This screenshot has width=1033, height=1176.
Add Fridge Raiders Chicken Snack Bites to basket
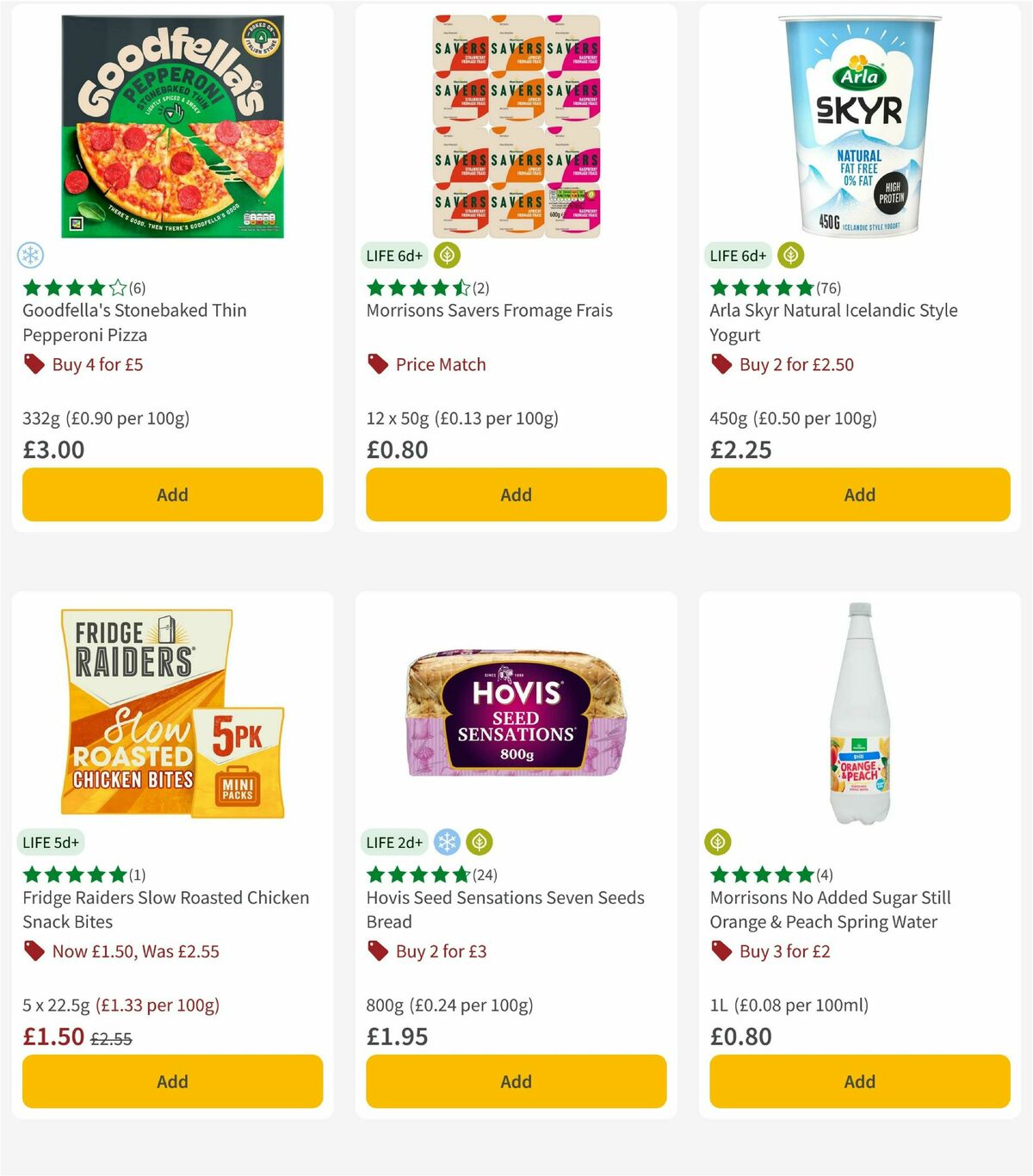(x=172, y=1081)
